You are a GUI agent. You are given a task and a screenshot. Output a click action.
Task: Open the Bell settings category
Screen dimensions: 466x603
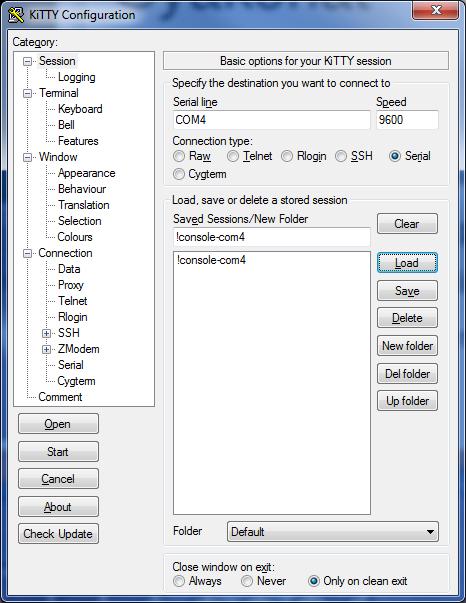point(66,125)
